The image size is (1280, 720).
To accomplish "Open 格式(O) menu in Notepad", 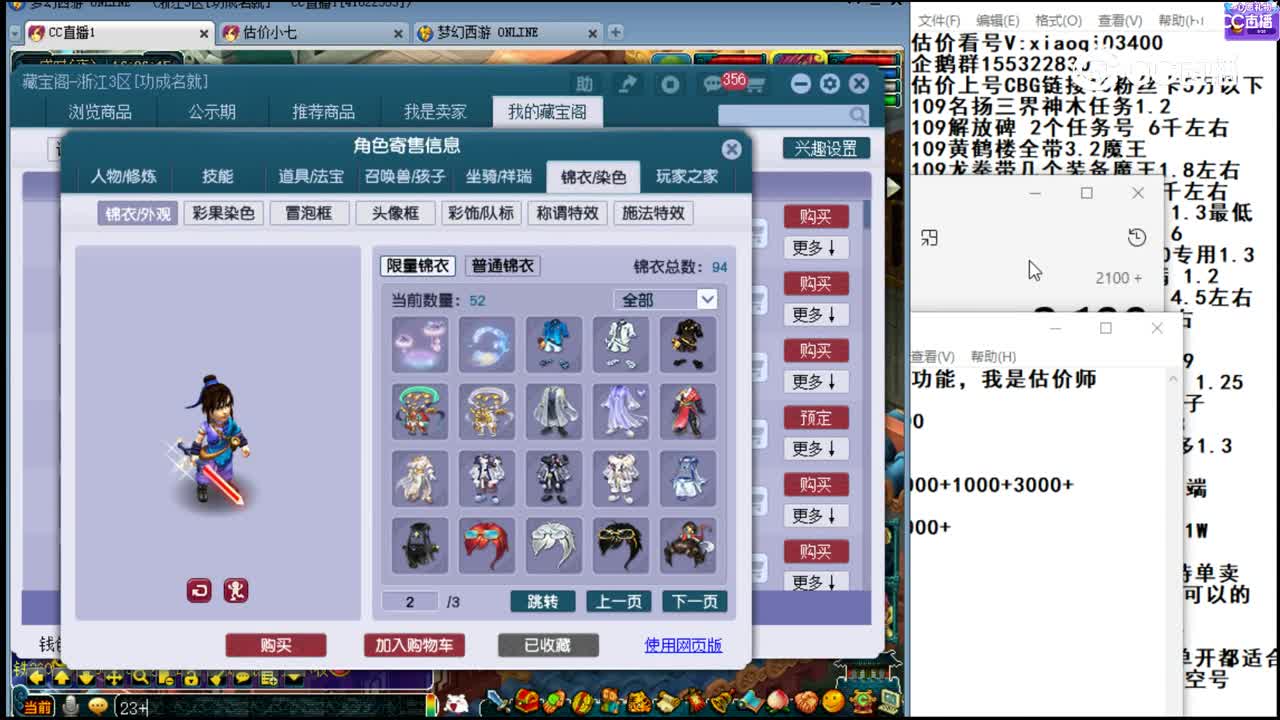I will click(1058, 20).
